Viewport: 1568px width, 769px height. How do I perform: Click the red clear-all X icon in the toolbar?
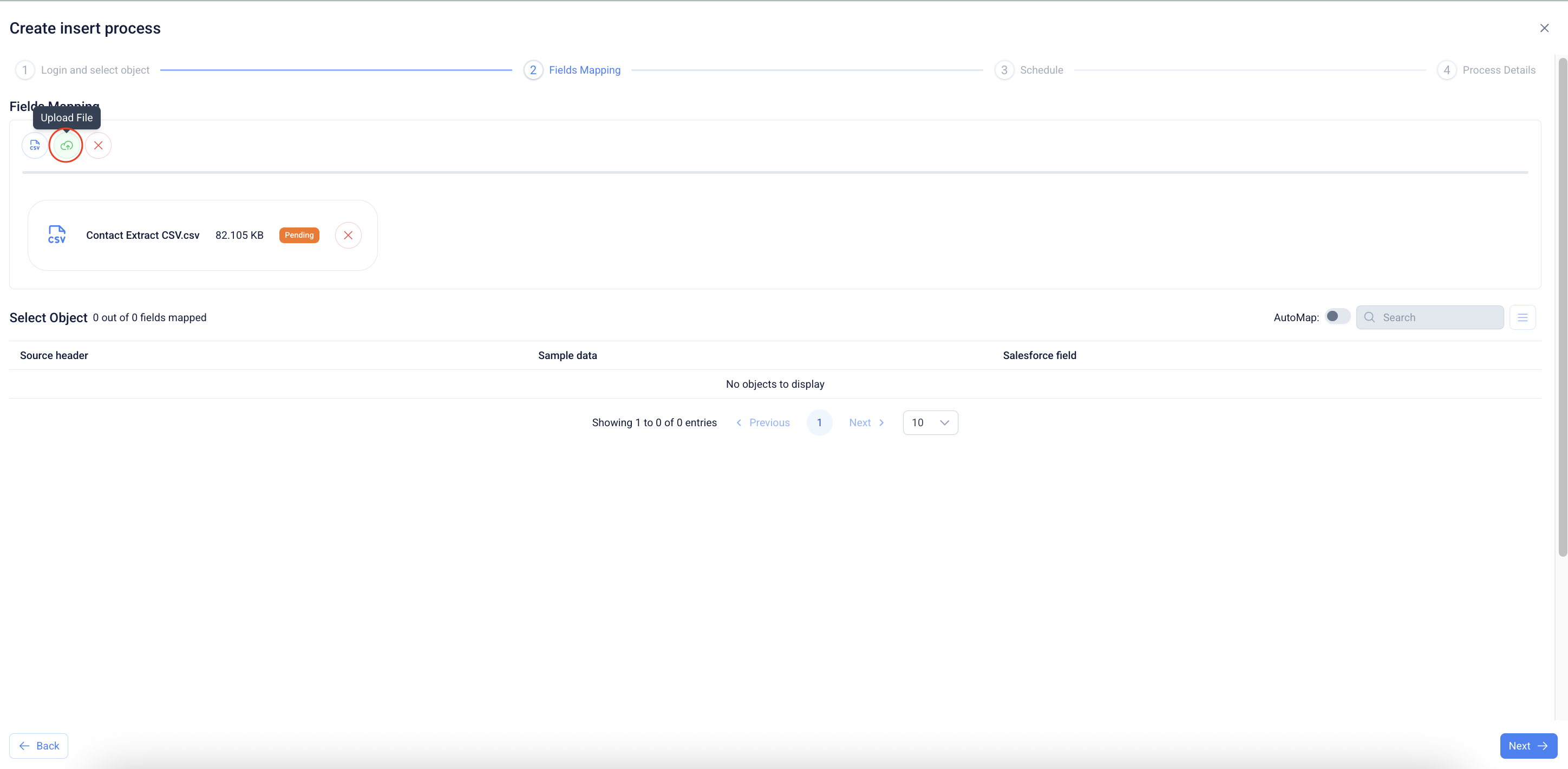[x=98, y=146]
